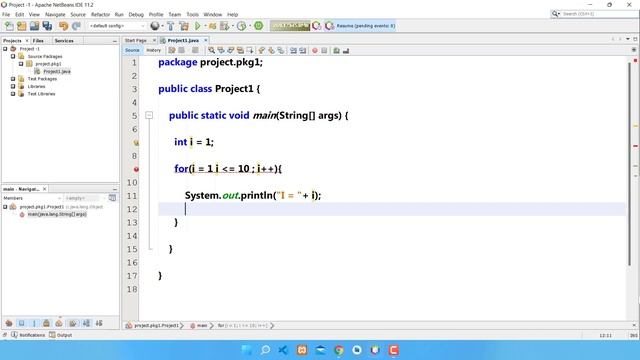Open the Debug menu
The image size is (640, 360).
136,14
